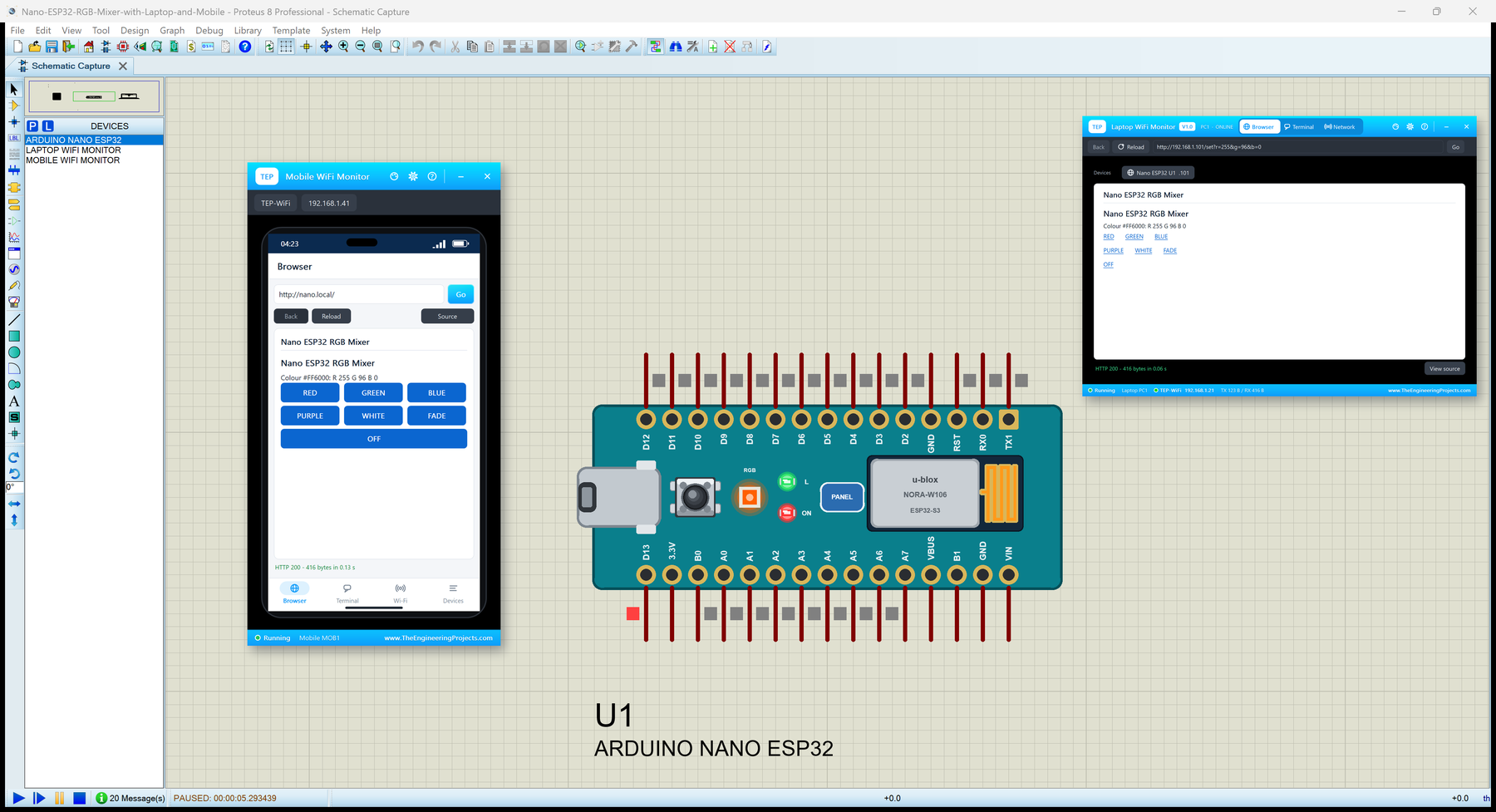Viewport: 1496px width, 812px height.
Task: Select the 2D Circle drawing tool
Action: [x=14, y=352]
